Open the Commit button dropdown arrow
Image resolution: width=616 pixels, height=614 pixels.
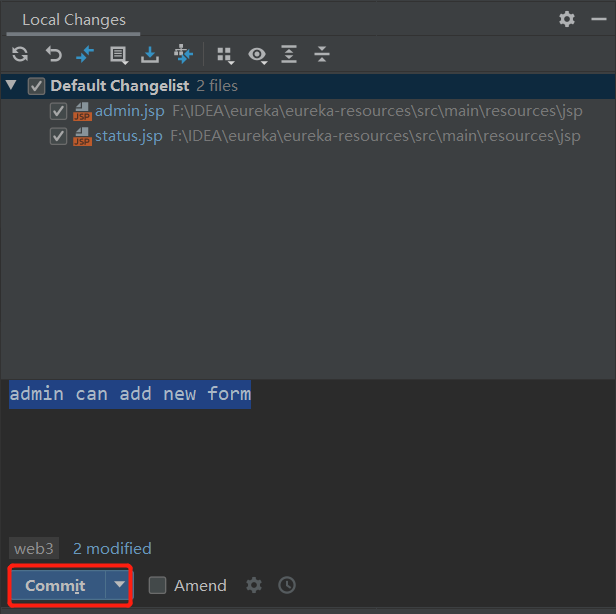click(x=119, y=585)
